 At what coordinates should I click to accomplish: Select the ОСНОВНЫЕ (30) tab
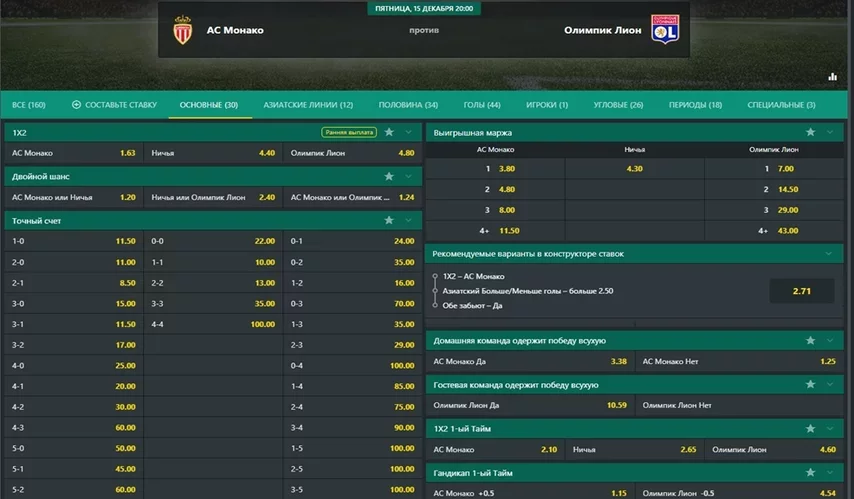[x=209, y=105]
